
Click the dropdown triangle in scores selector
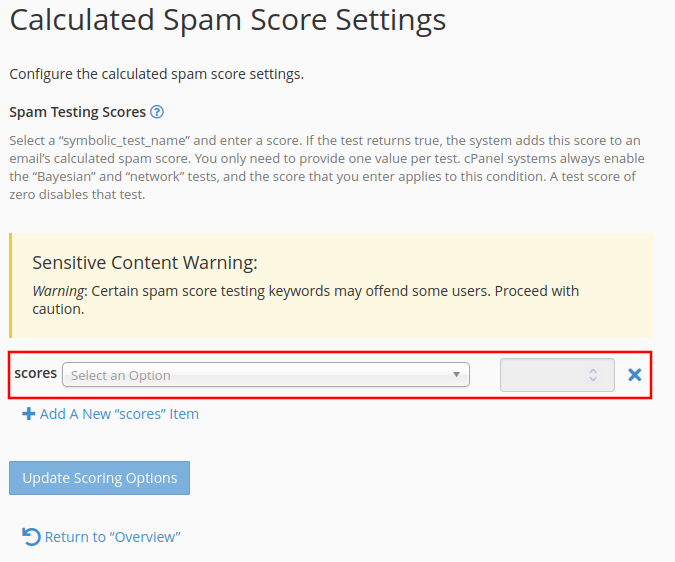pos(456,374)
